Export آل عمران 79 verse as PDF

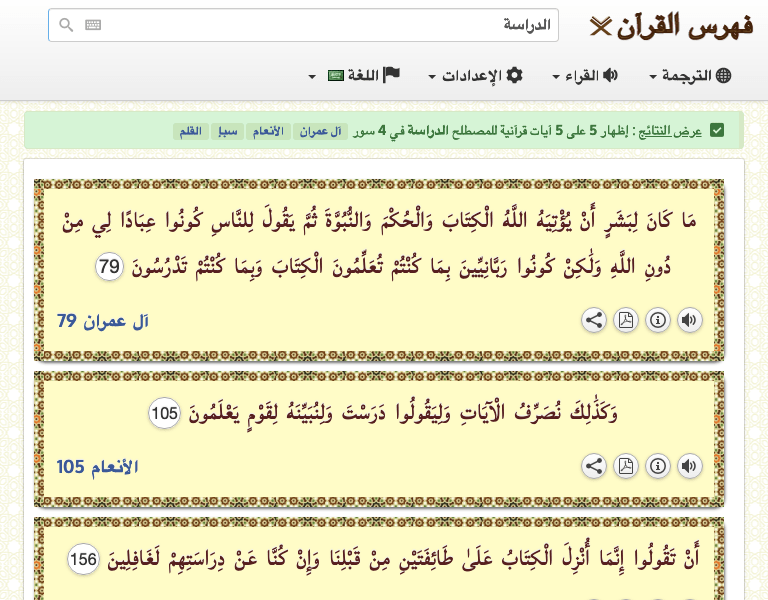(626, 320)
